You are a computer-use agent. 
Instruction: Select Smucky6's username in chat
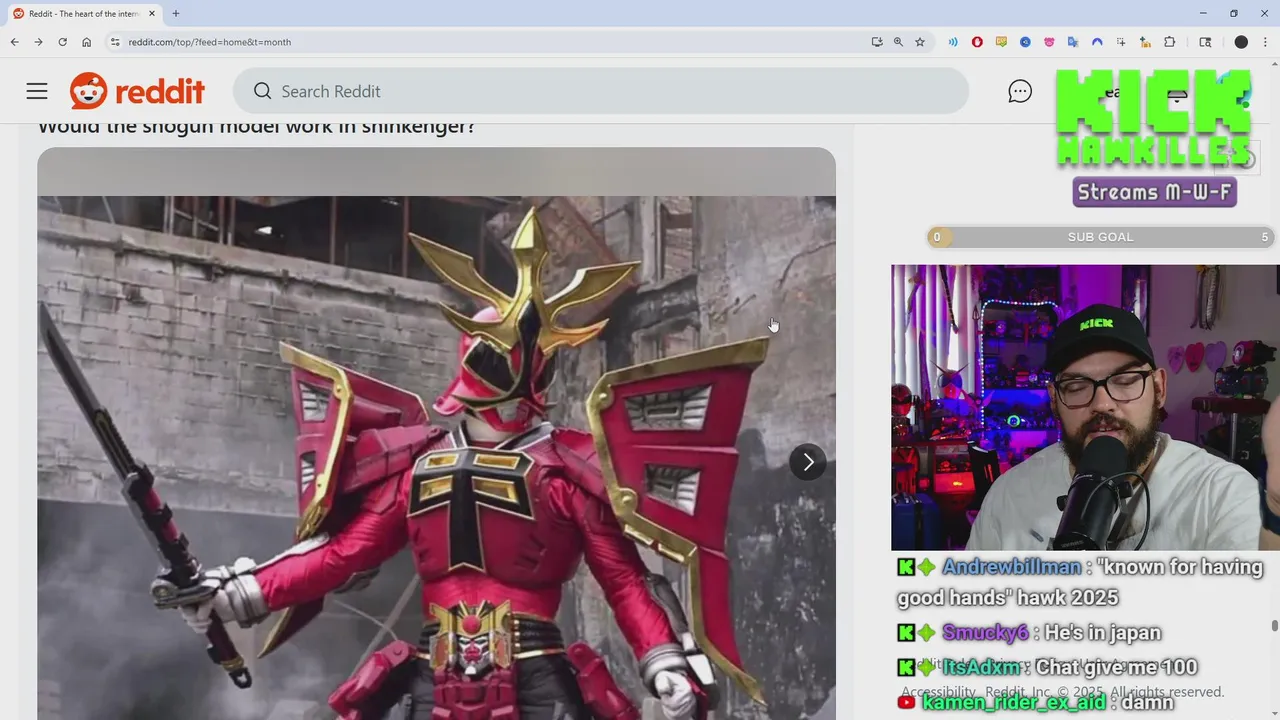tap(985, 633)
